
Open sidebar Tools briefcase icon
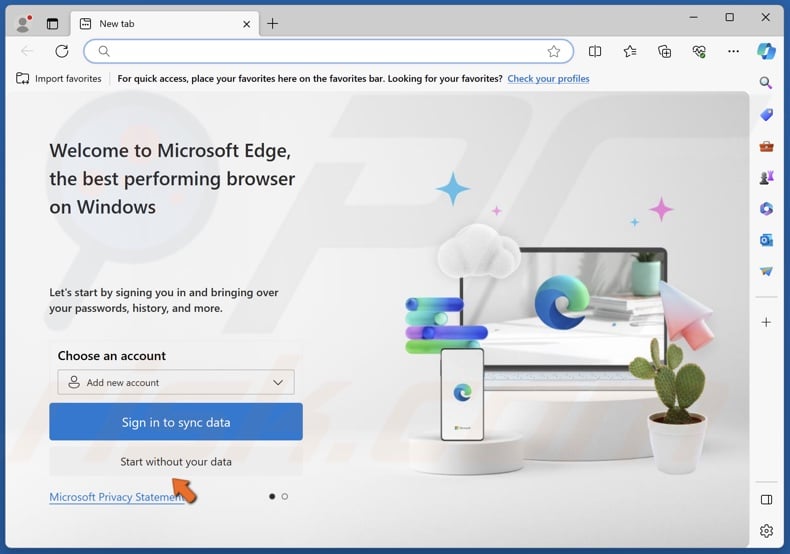tap(766, 147)
